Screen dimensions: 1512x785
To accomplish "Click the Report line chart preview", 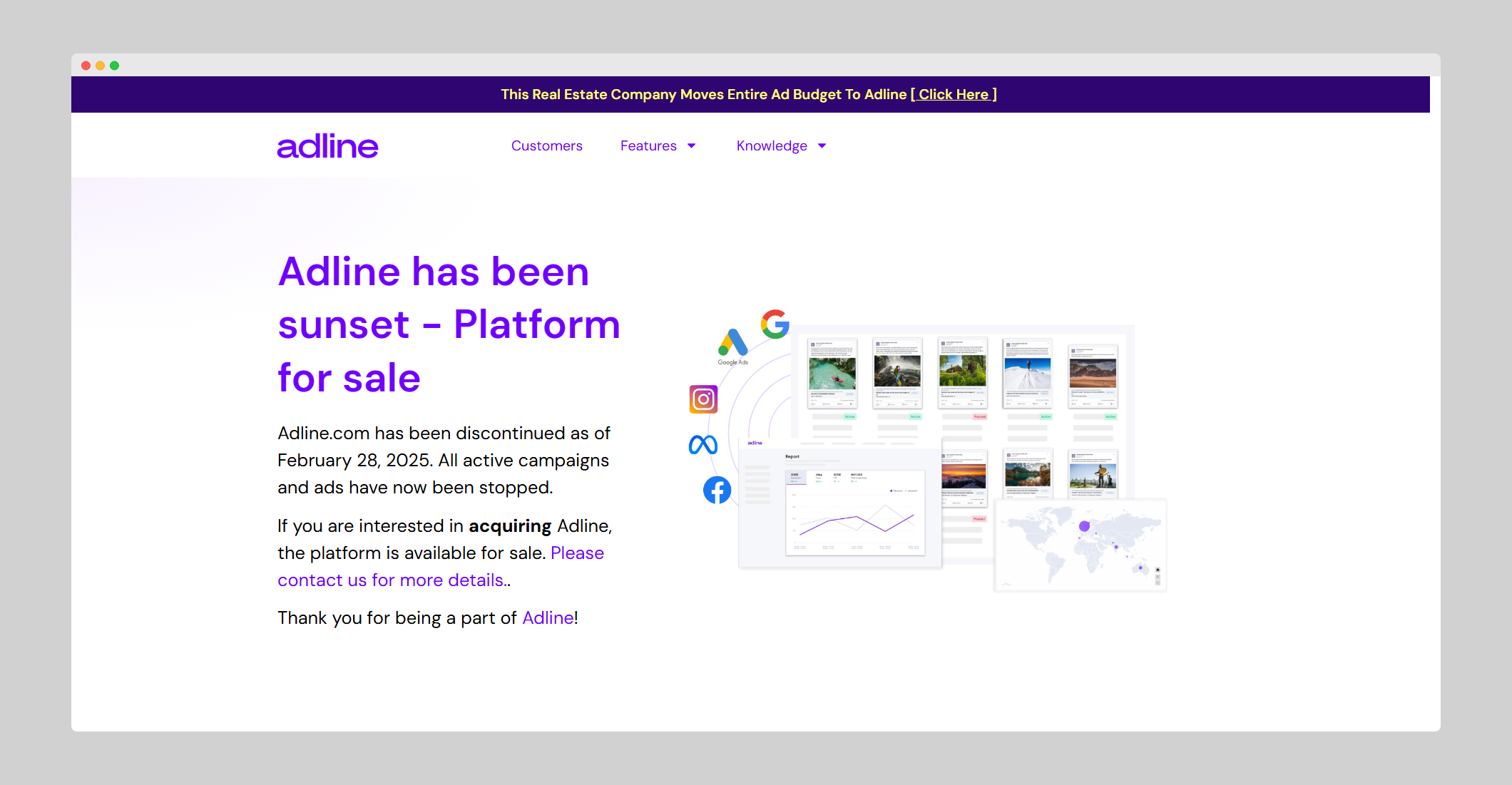I will tap(855, 512).
